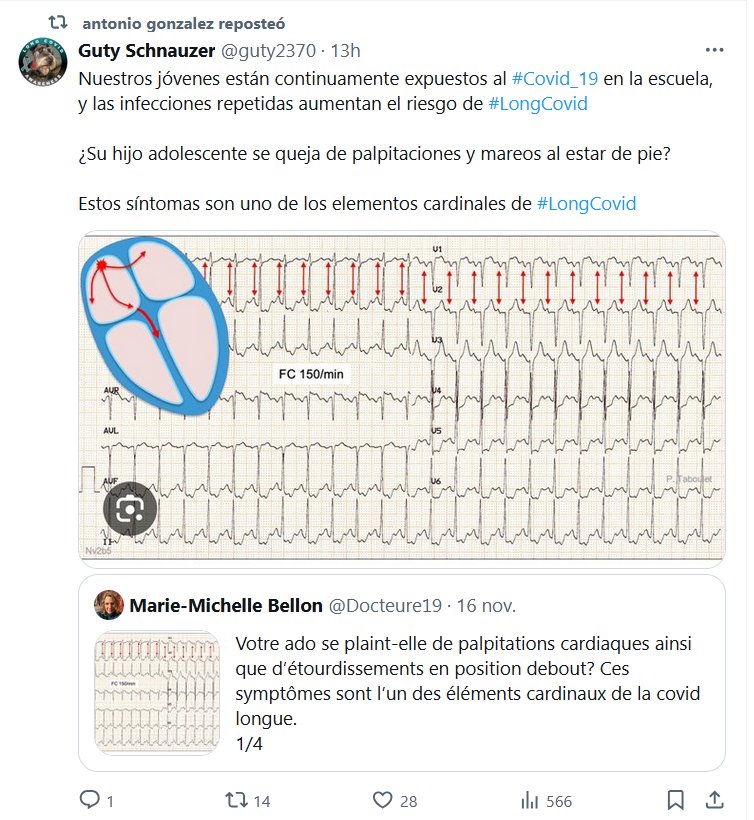This screenshot has height=820, width=754.
Task: Open the three-dot more options menu
Action: coord(714,50)
